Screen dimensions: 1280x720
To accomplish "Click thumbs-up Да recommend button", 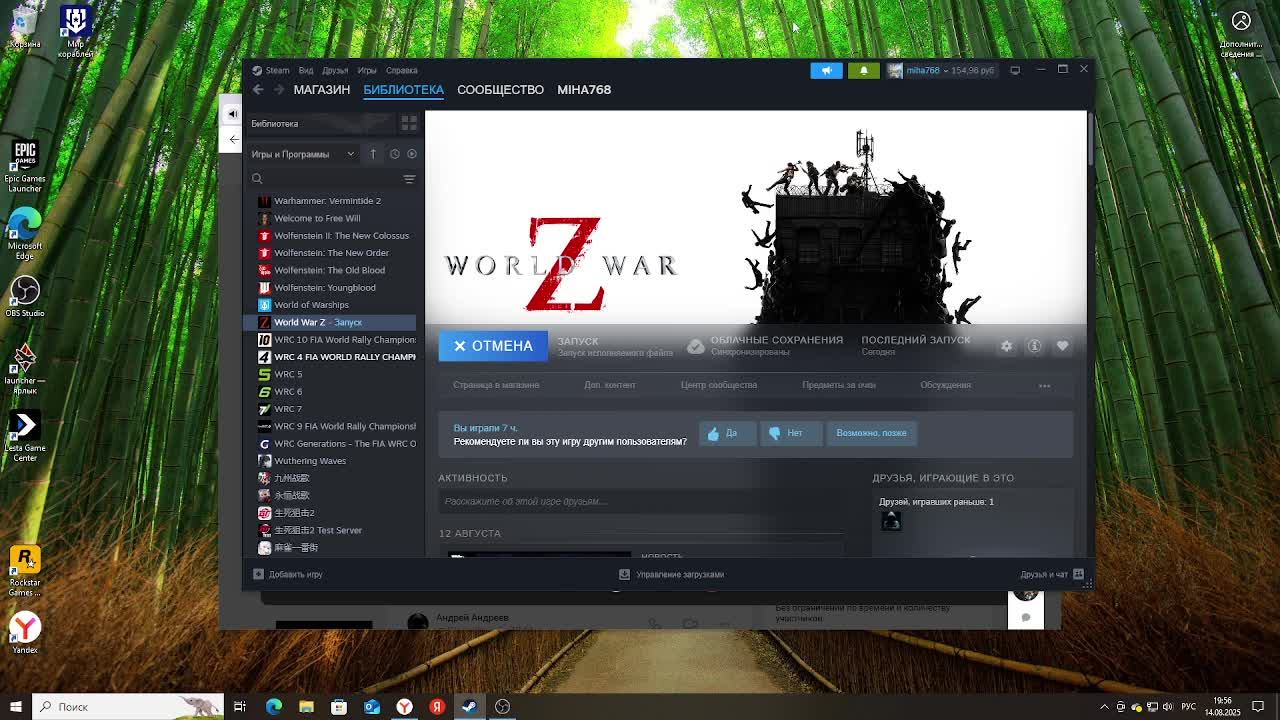I will [x=727, y=433].
